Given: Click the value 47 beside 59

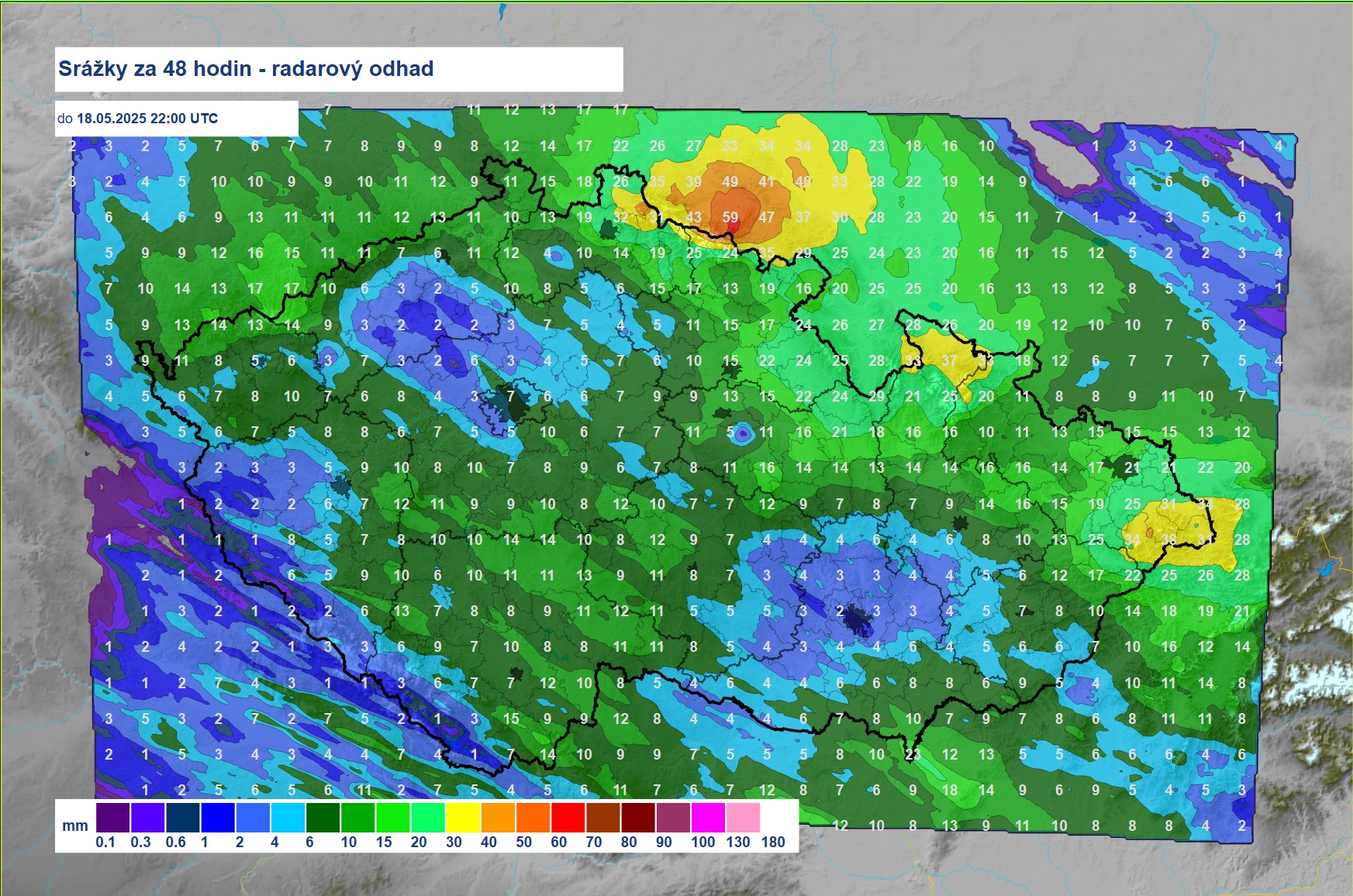Looking at the screenshot, I should point(767,218).
